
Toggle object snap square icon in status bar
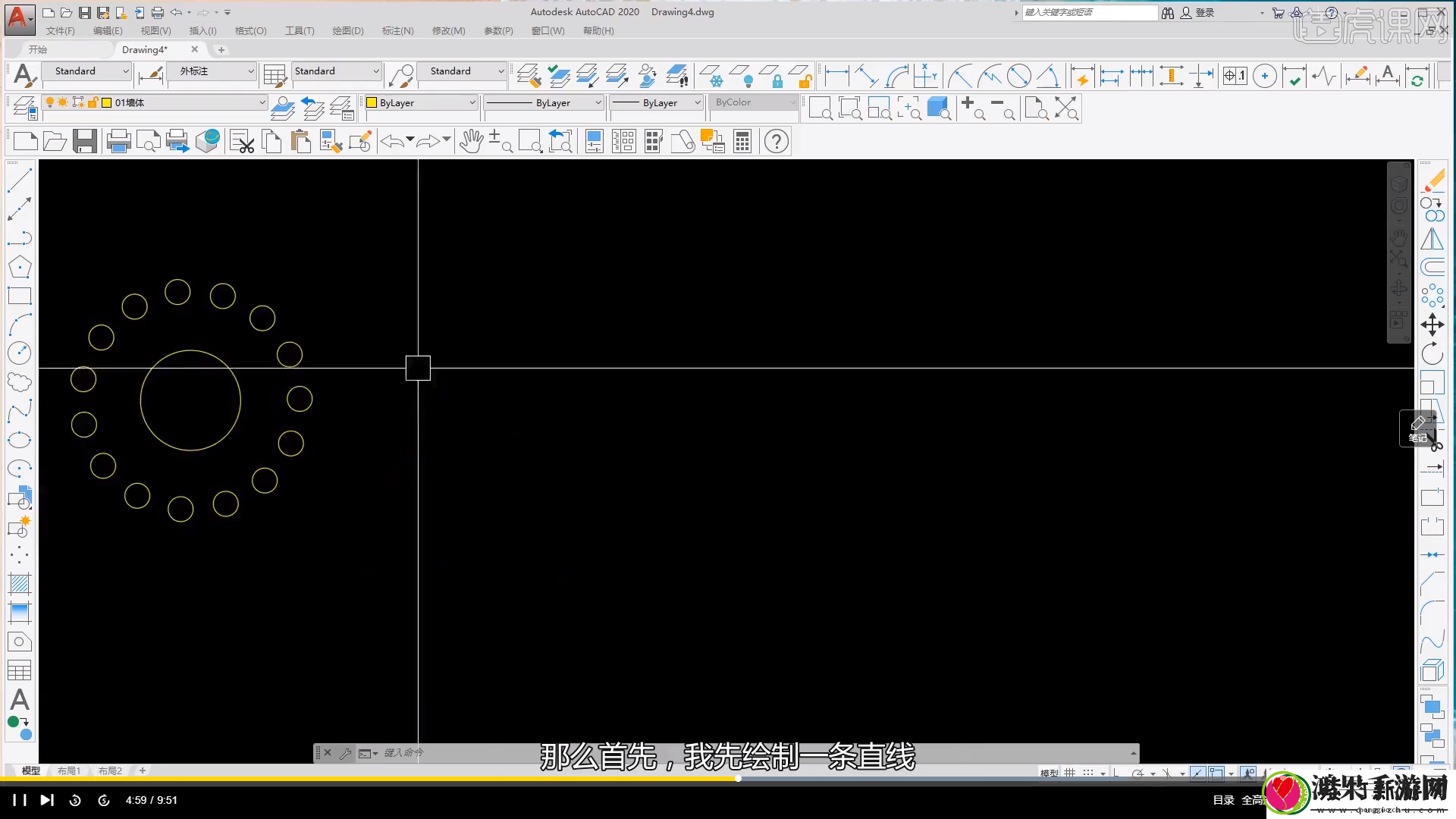tap(1216, 773)
